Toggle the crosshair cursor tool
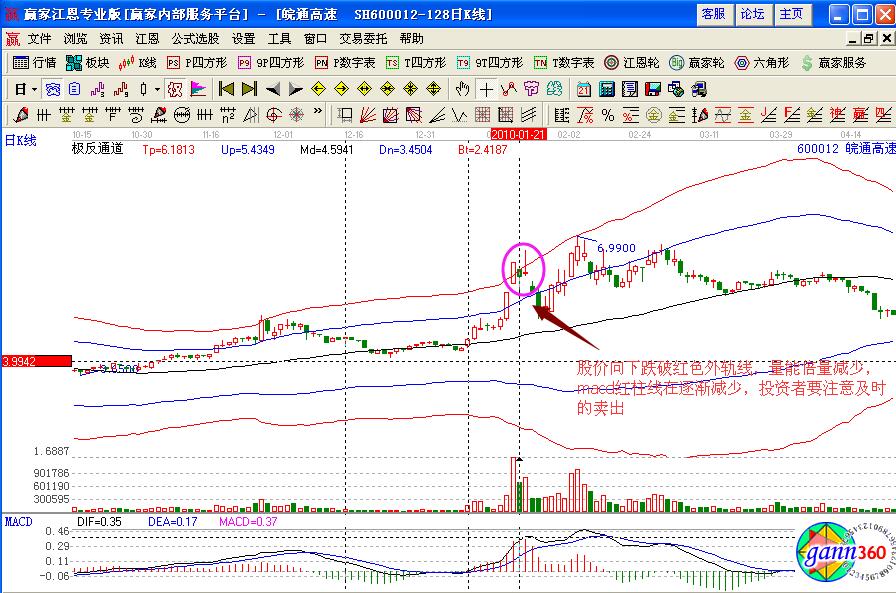This screenshot has width=896, height=593. tap(486, 88)
